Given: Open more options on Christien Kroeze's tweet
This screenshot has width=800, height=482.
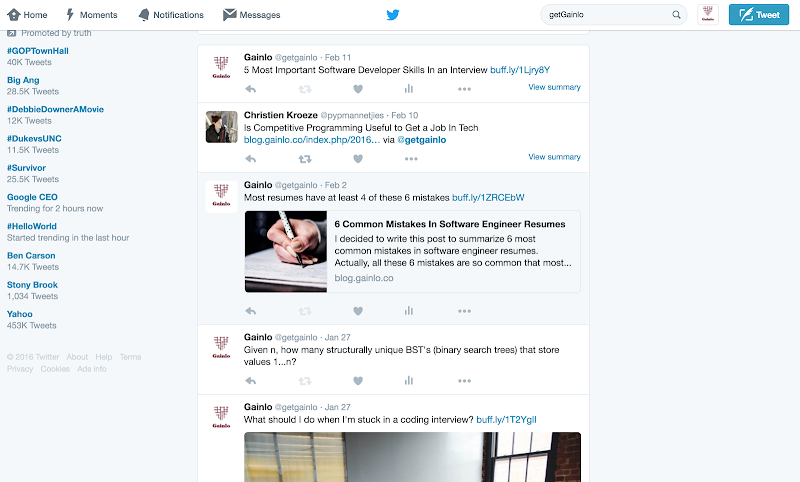Looking at the screenshot, I should 411,159.
